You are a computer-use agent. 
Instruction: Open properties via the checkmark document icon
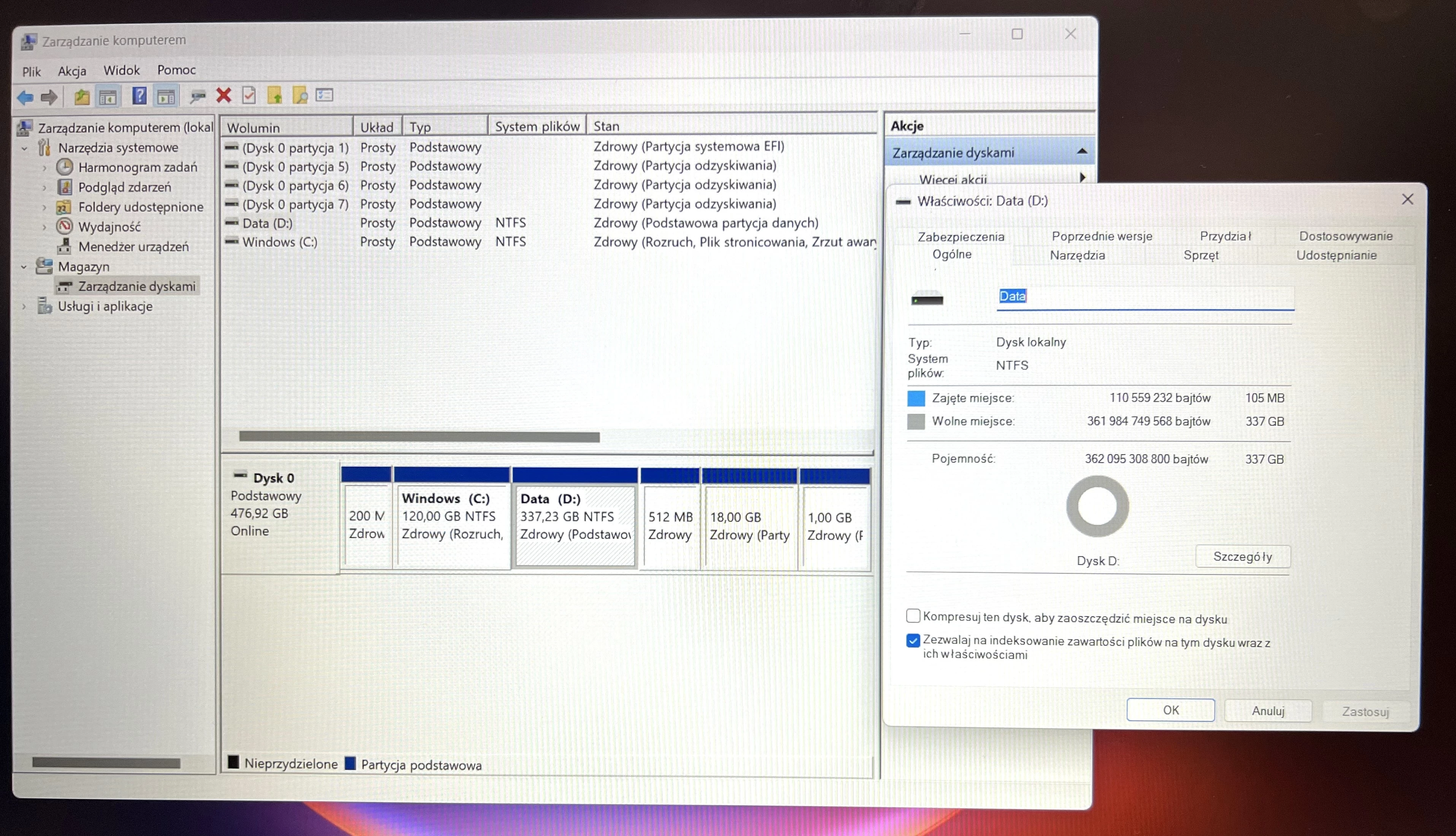(x=249, y=97)
